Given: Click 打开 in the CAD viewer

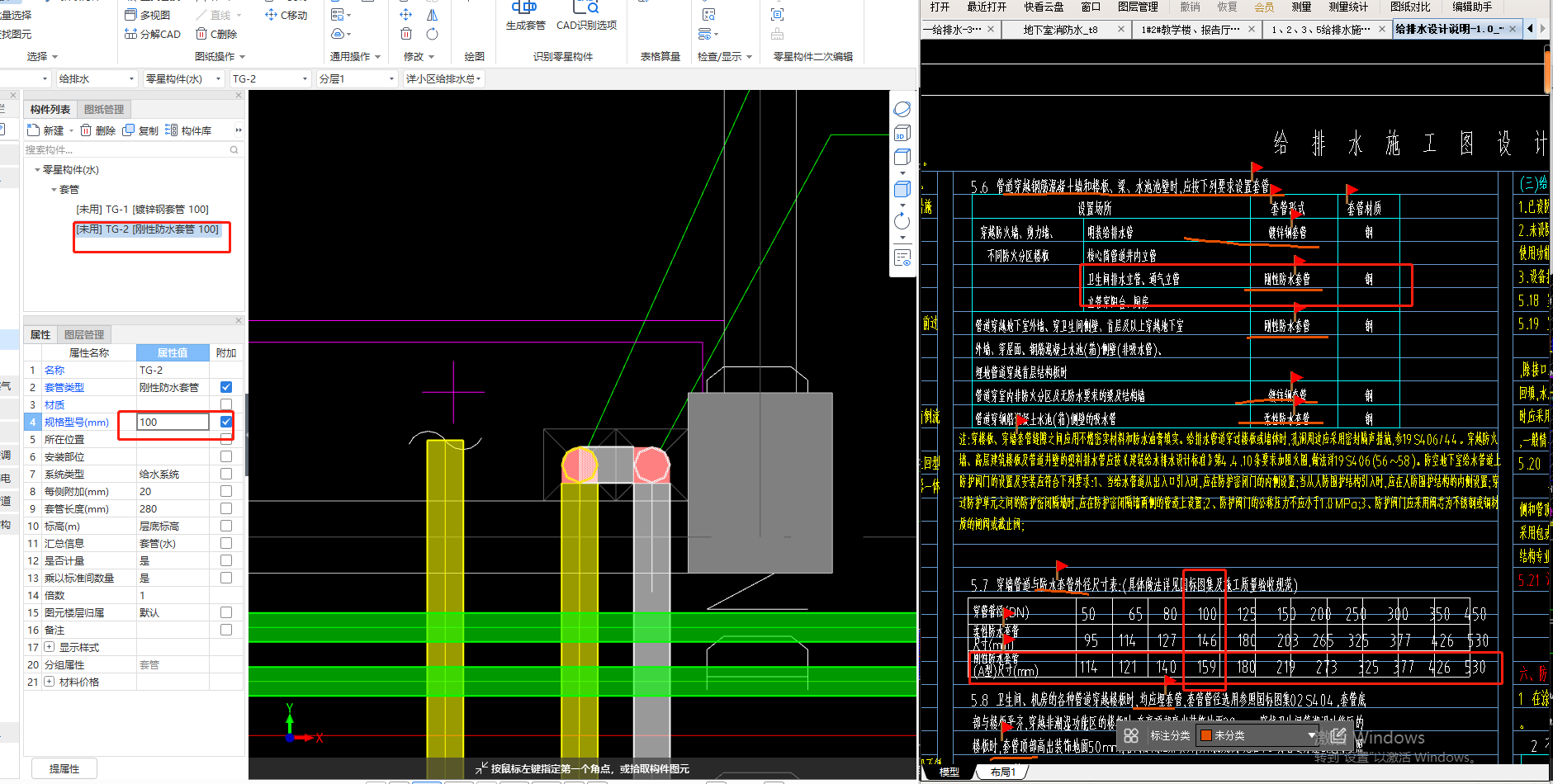Looking at the screenshot, I should [940, 7].
